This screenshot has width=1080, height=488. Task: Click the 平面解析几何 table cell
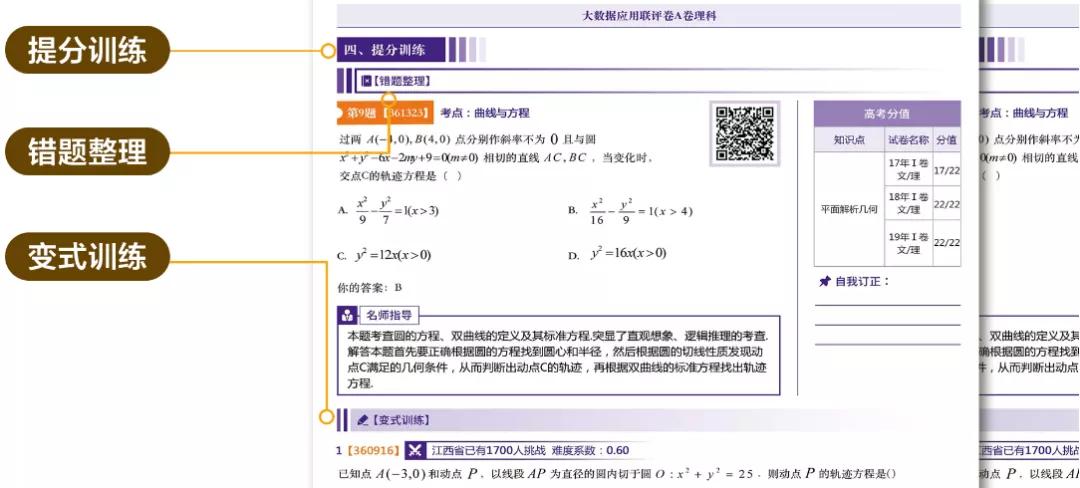849,209
